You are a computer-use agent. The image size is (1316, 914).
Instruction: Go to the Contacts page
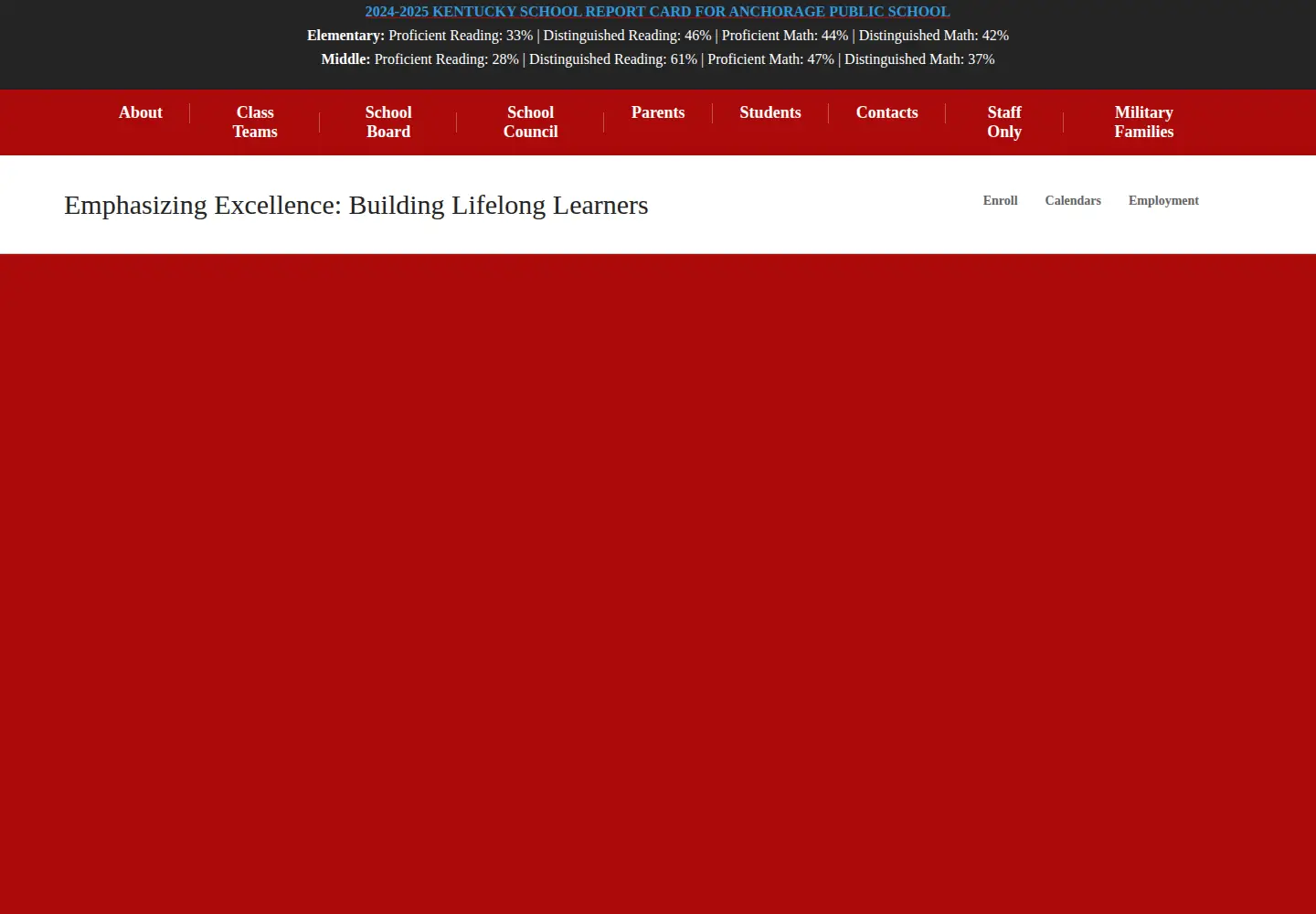point(886,112)
